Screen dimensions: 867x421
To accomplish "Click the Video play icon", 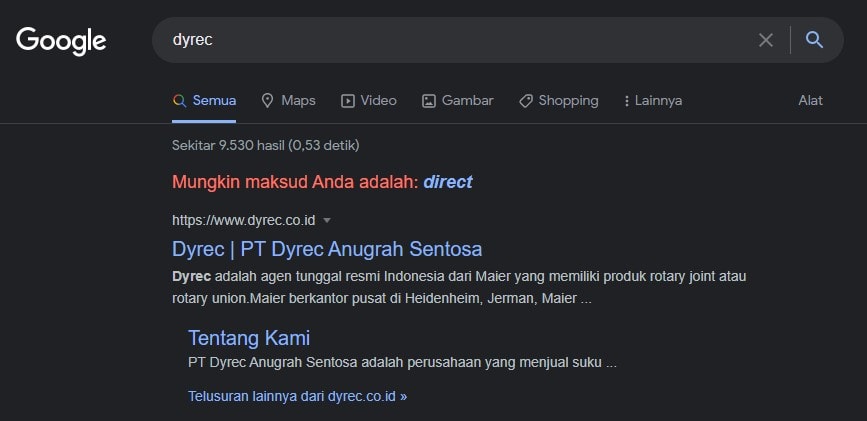I will pyautogui.click(x=348, y=101).
